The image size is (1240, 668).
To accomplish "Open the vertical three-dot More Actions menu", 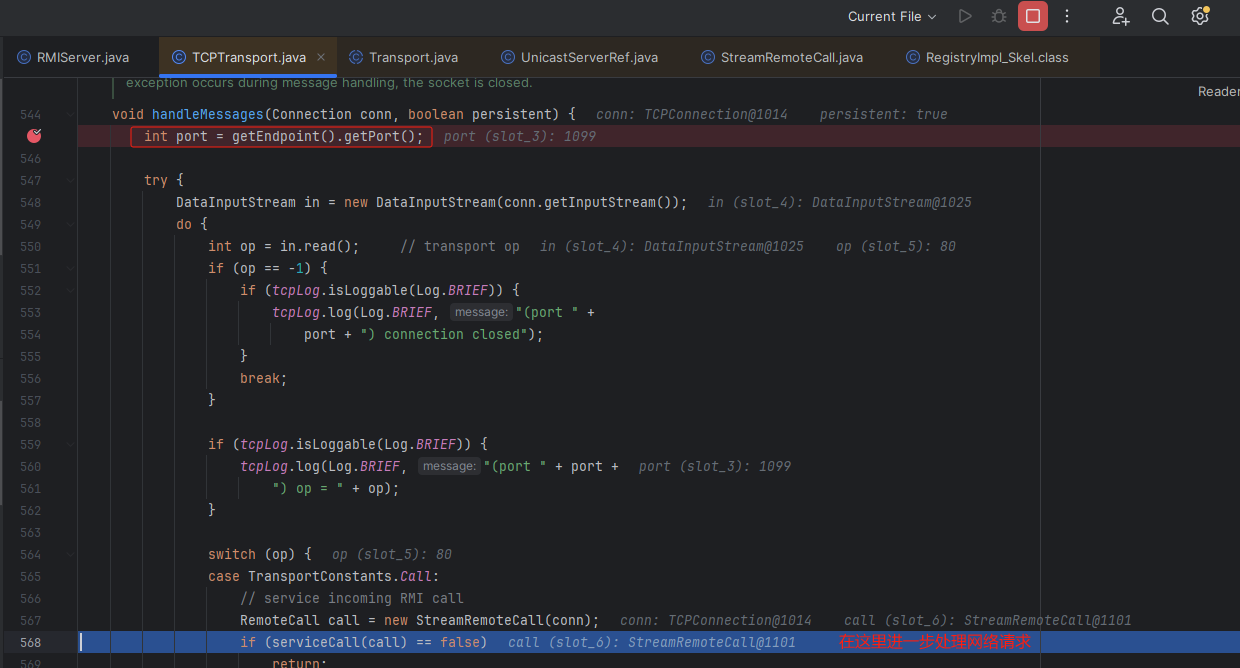I will (1067, 16).
